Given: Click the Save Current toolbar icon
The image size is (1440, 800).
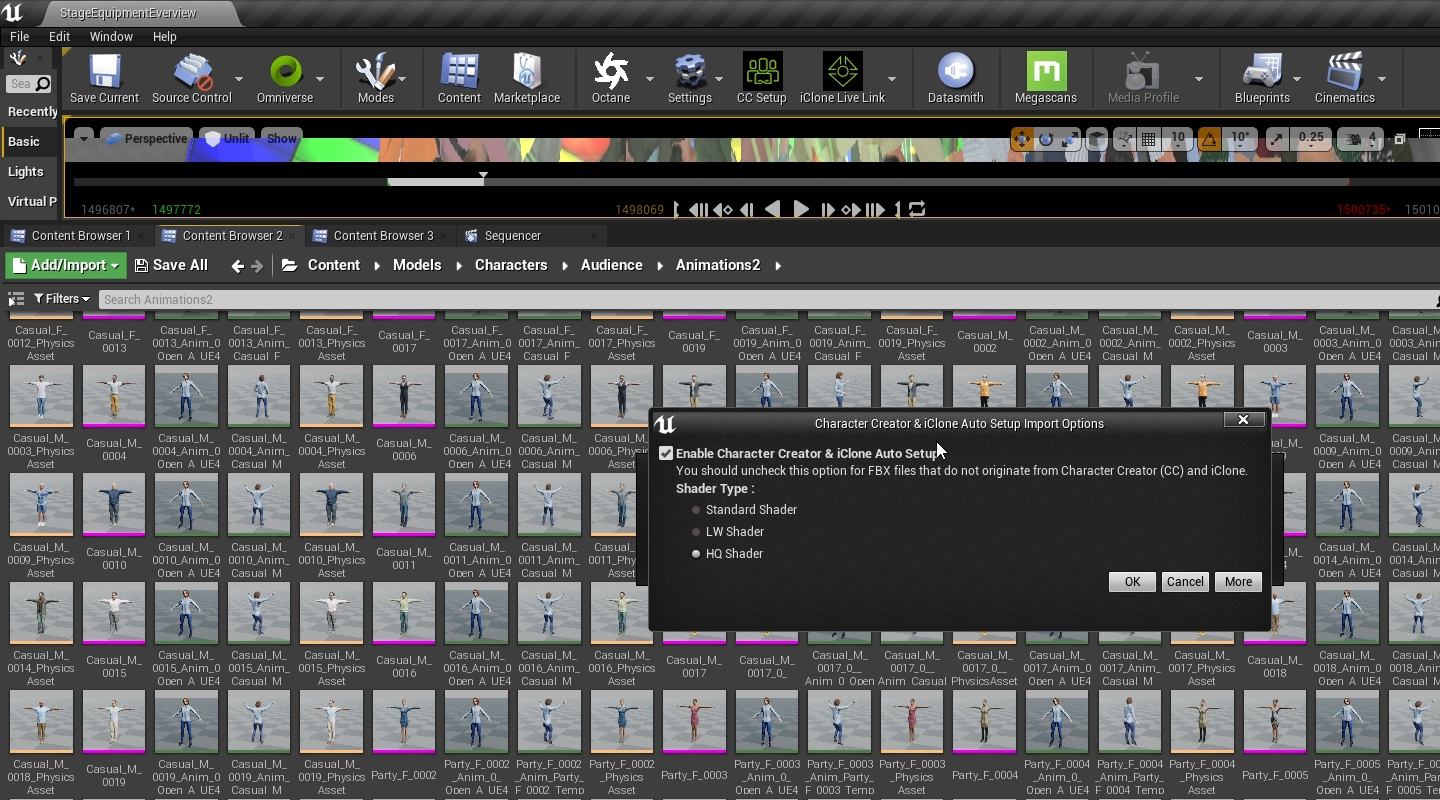Looking at the screenshot, I should (x=104, y=78).
